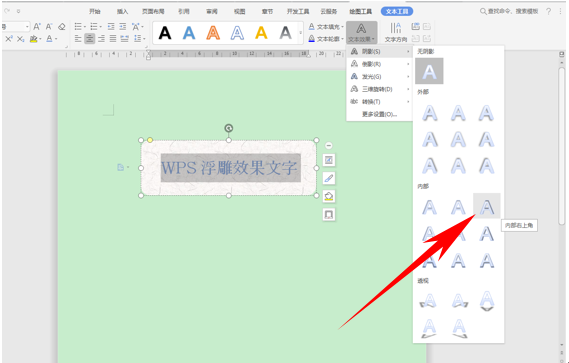Open the 阴影(S) shadow submenu
Screen dimensions: 569x363
coord(380,52)
